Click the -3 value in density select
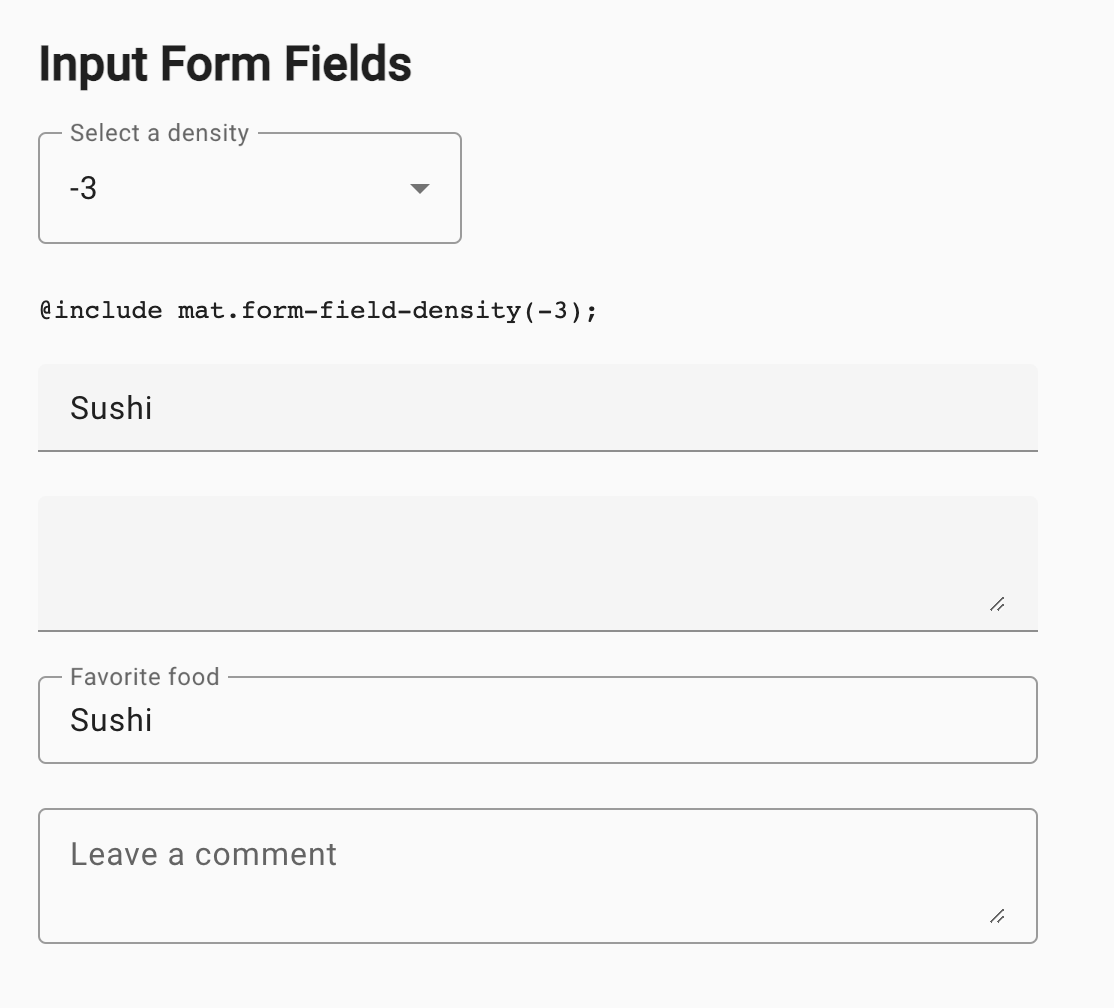This screenshot has width=1114, height=1008. pos(83,189)
